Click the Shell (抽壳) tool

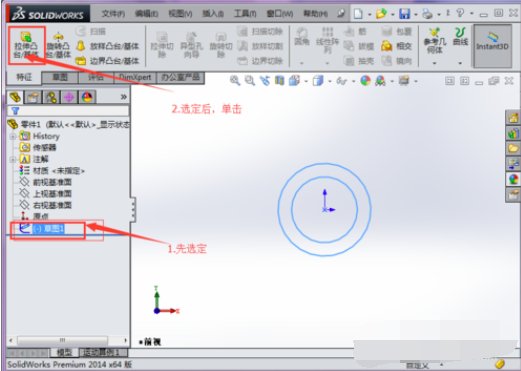359,61
